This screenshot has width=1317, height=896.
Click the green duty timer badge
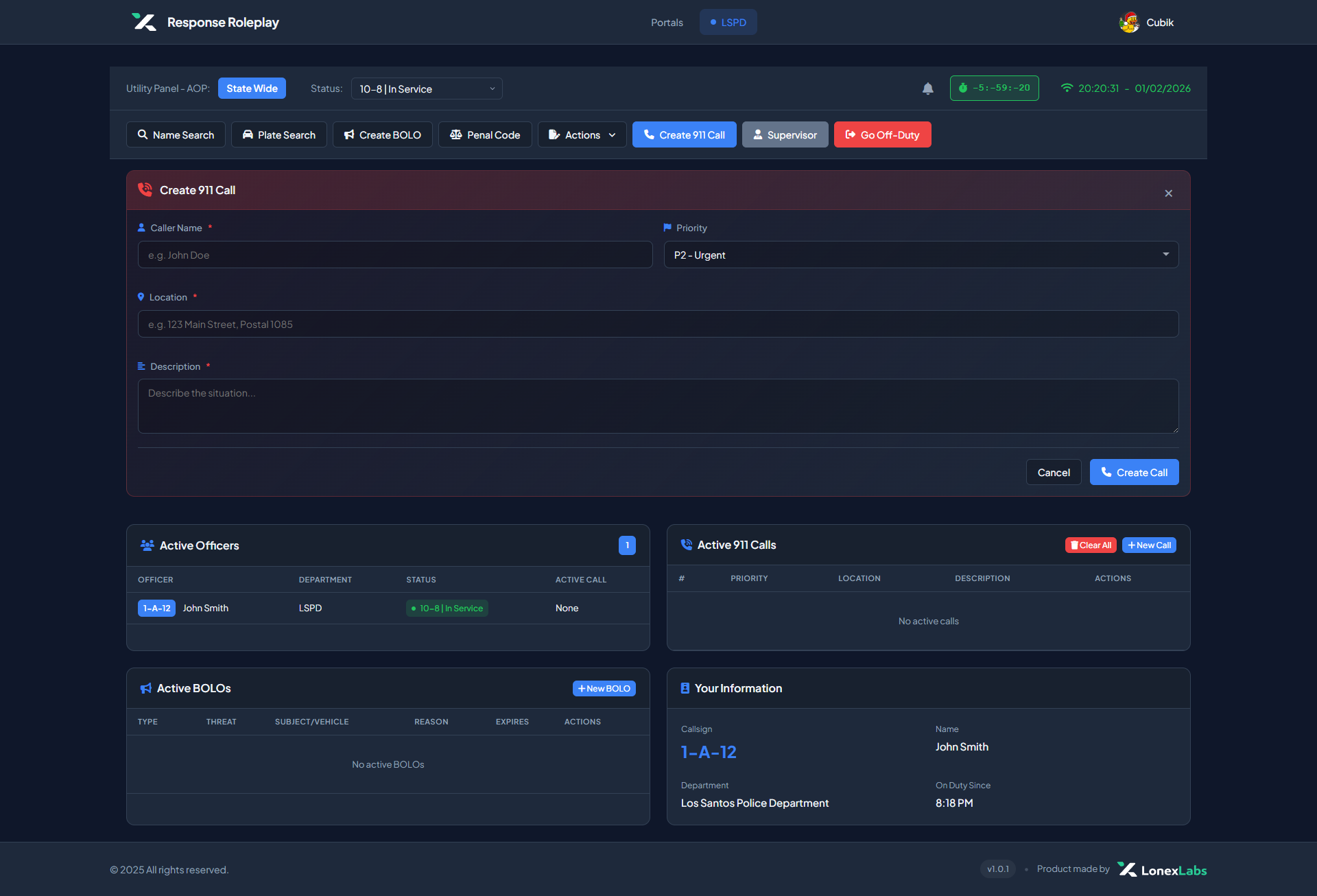(994, 89)
